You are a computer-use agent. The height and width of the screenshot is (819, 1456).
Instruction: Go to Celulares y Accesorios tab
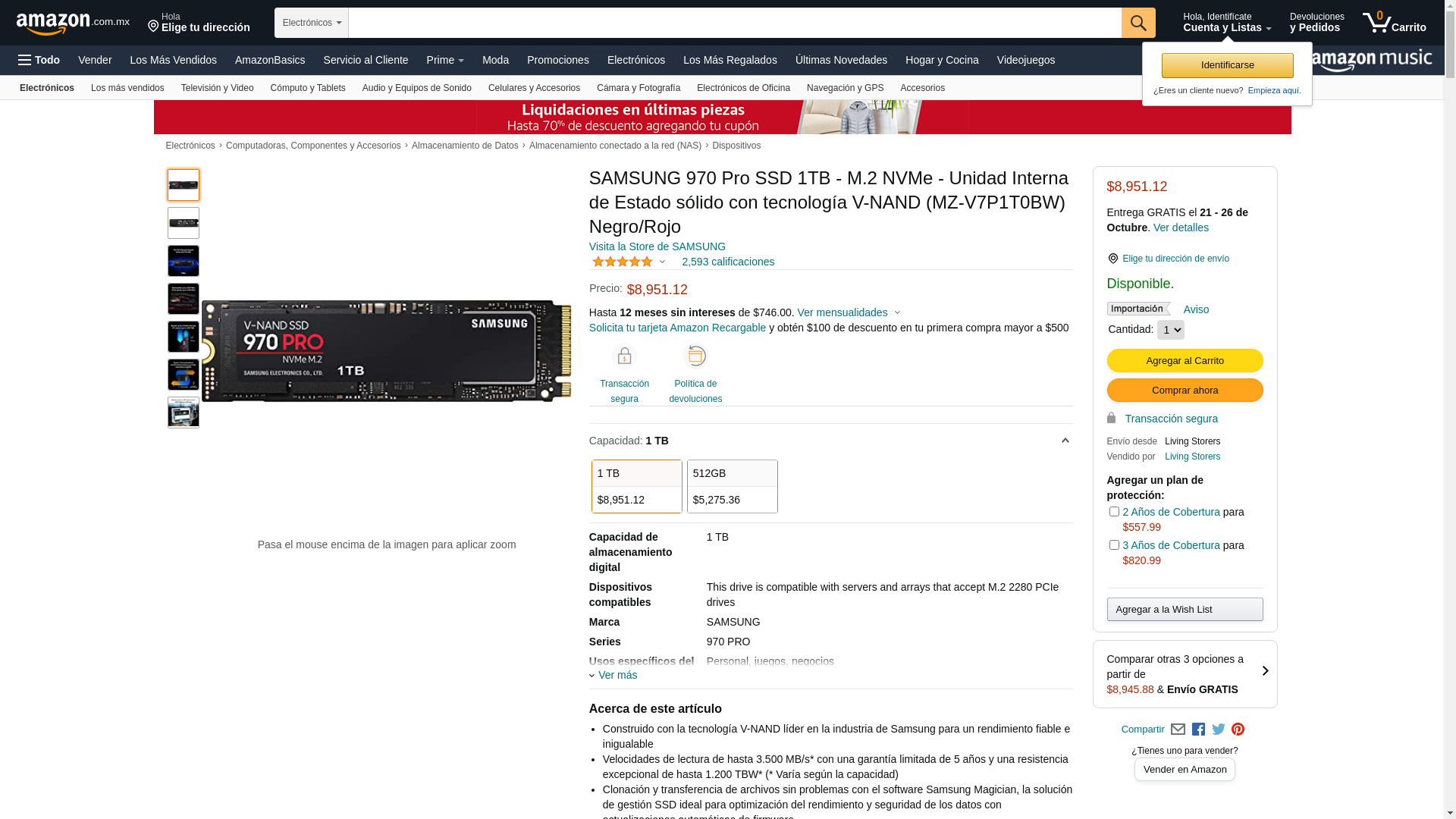[534, 88]
